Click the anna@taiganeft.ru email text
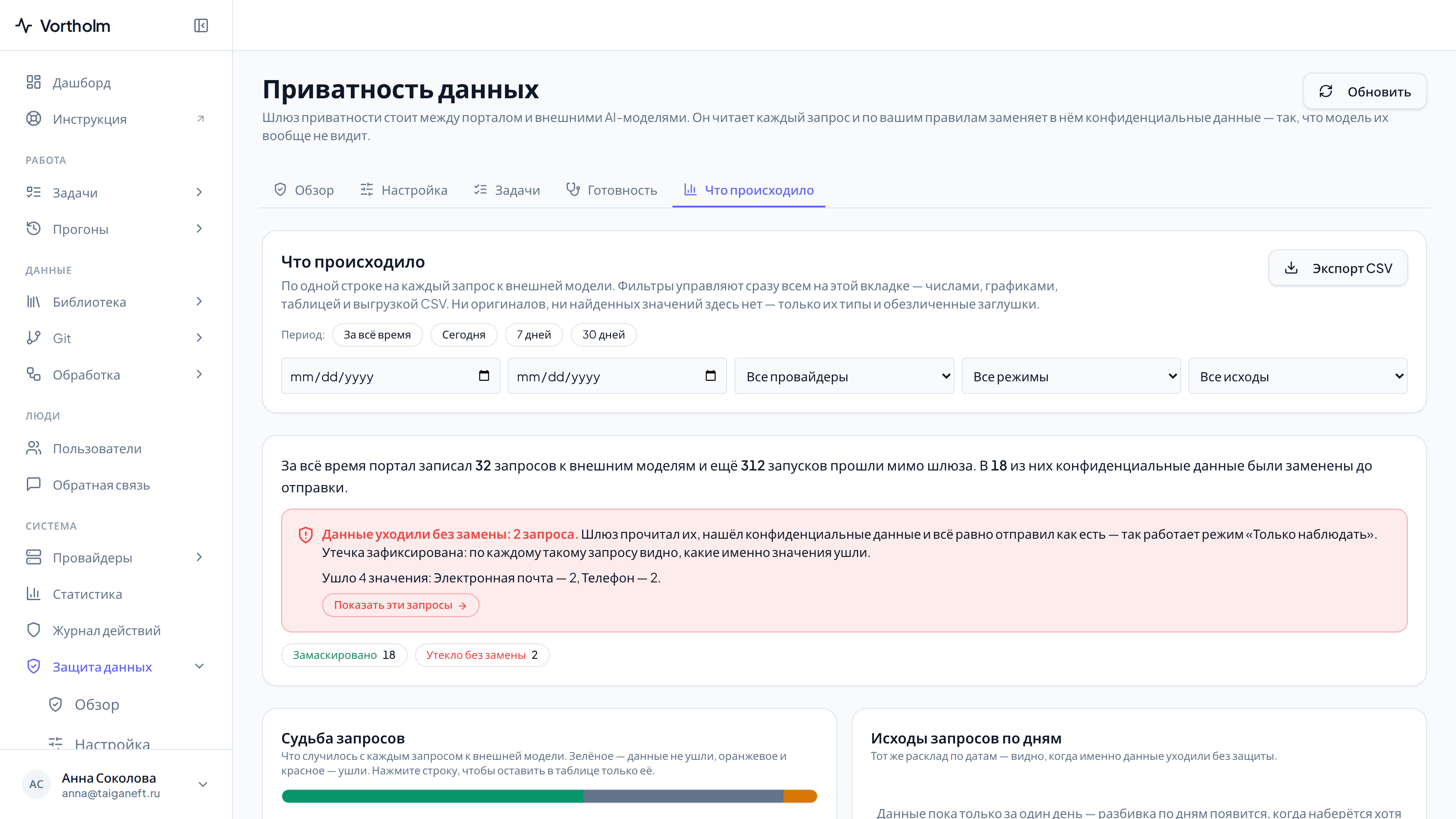The width and height of the screenshot is (1456, 819). tap(111, 793)
